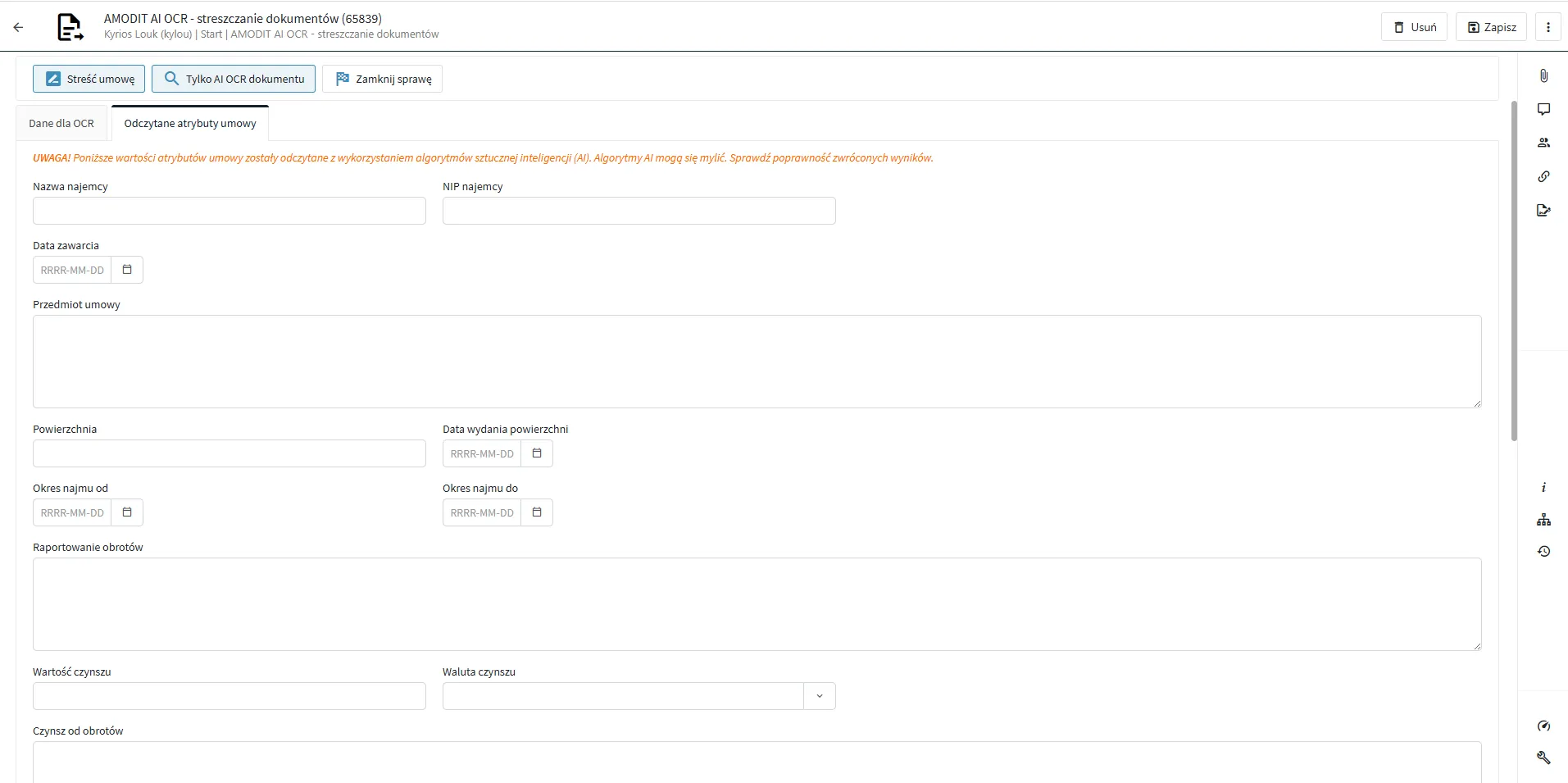Image resolution: width=1568 pixels, height=783 pixels.
Task: Click the Data zawarcia date field
Action: [72, 270]
